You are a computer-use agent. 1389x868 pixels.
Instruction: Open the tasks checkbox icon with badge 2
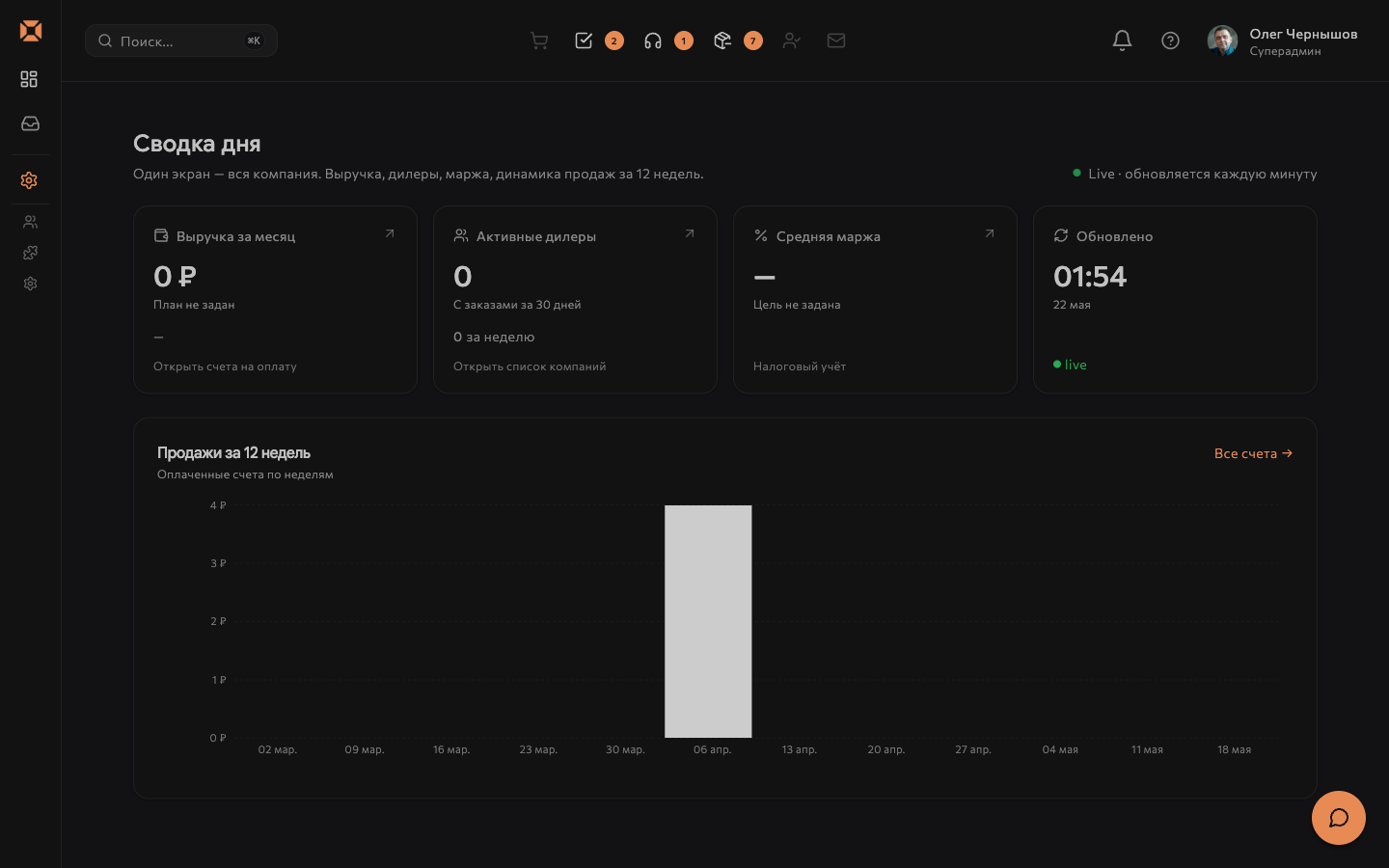click(x=584, y=41)
